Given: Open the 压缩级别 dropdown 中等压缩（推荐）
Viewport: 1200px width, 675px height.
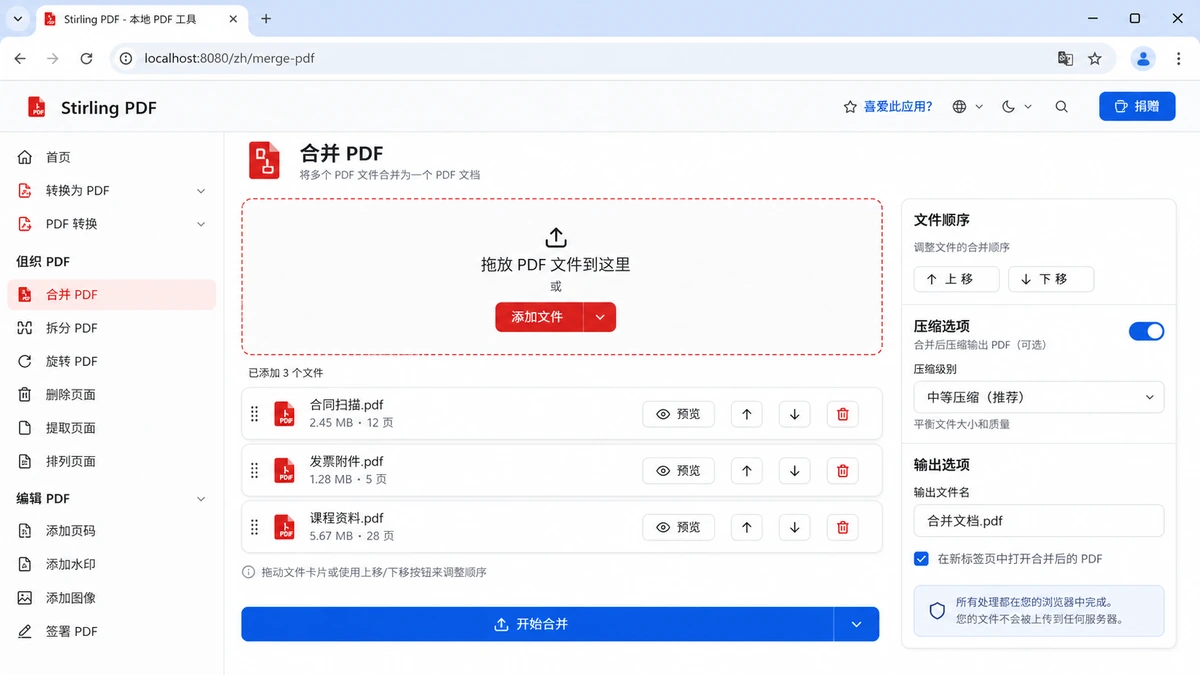Looking at the screenshot, I should click(x=1039, y=397).
